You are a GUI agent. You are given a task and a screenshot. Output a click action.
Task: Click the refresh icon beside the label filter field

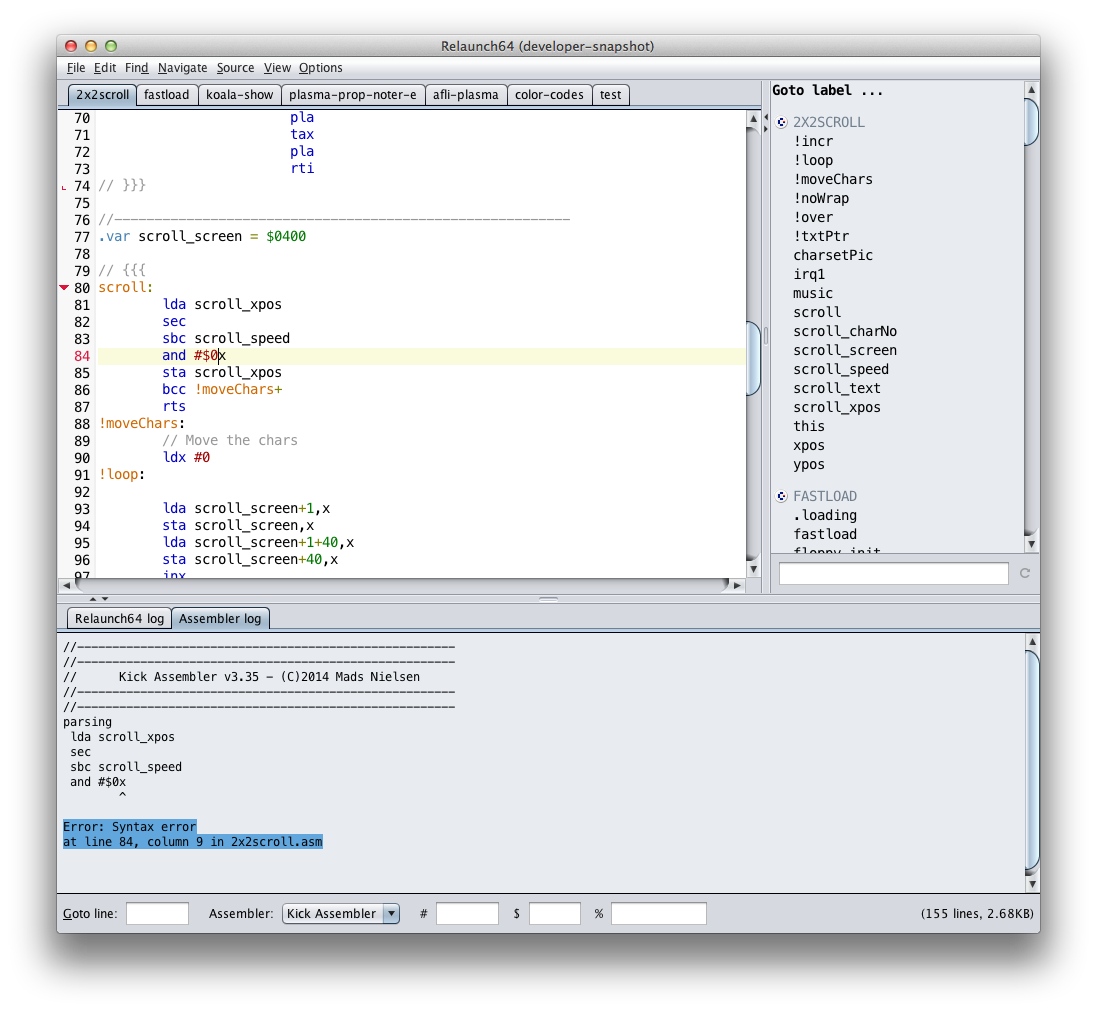(1024, 573)
